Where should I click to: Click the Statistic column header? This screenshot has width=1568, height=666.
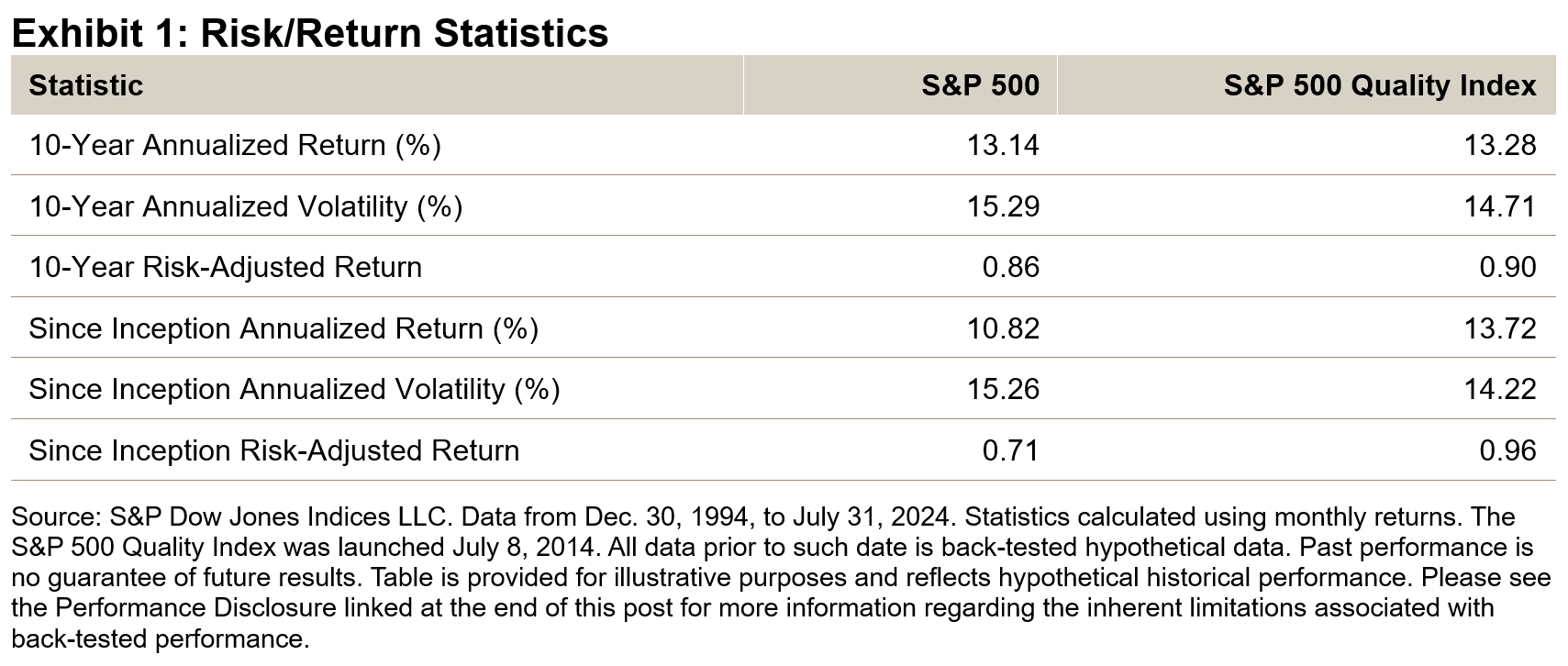[x=86, y=85]
